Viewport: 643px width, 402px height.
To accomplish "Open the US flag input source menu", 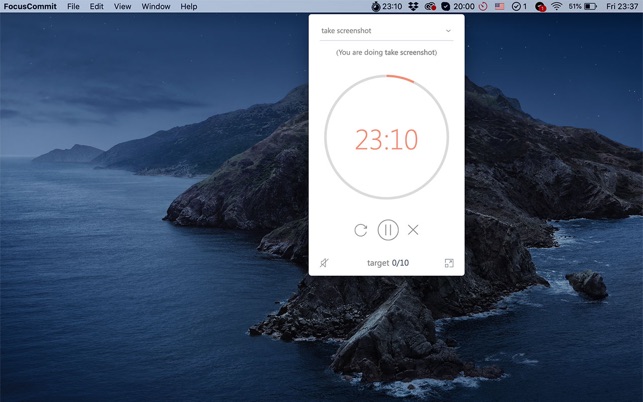I will (499, 7).
